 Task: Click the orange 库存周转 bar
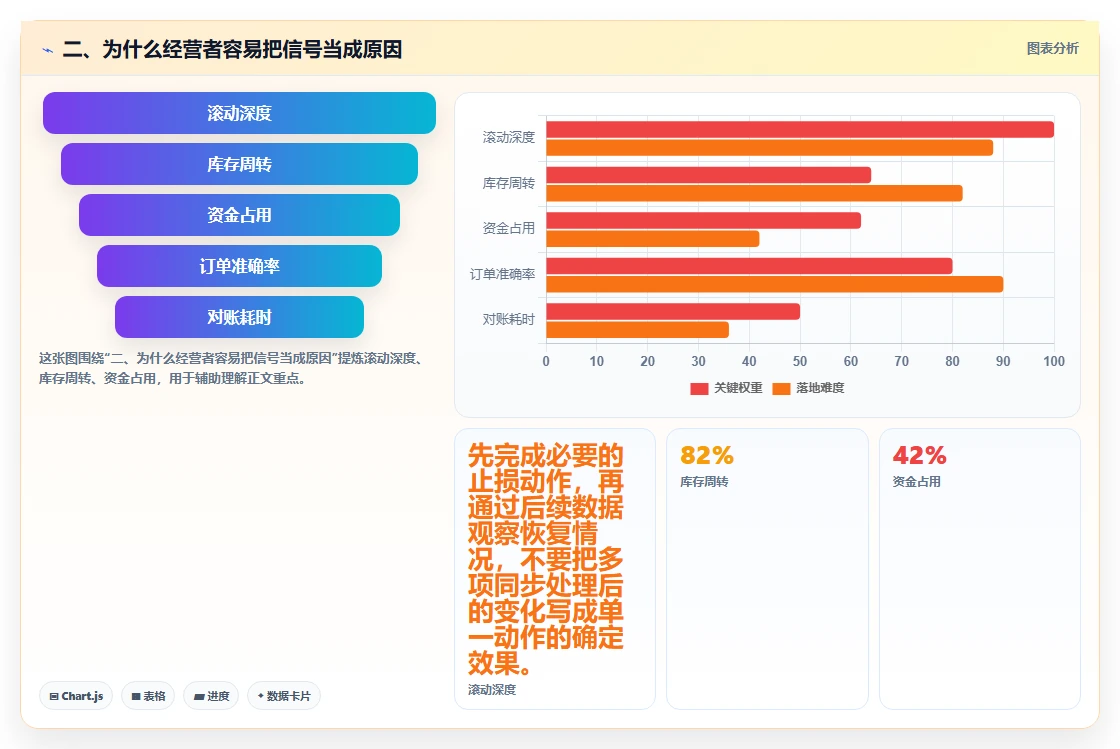[754, 193]
